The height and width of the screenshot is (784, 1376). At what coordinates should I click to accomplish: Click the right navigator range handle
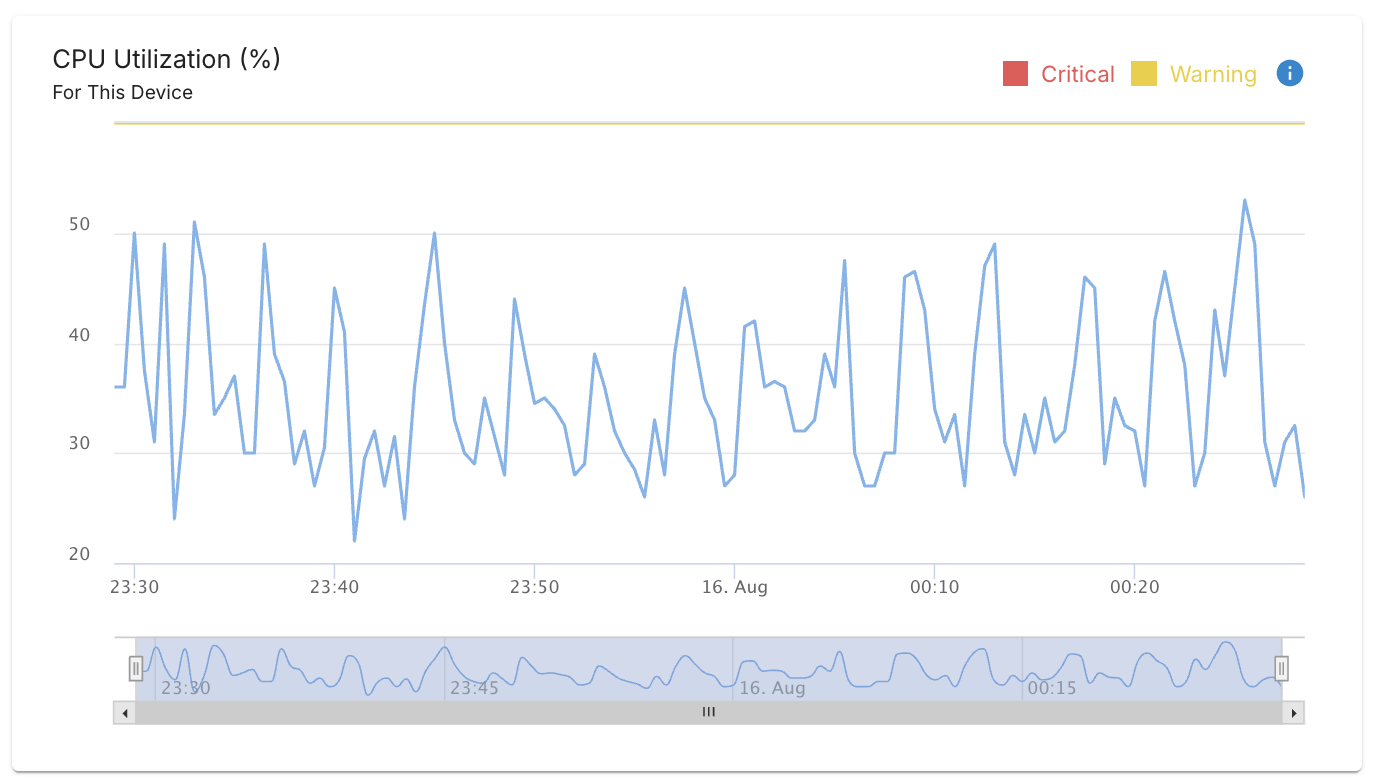pyautogui.click(x=1281, y=668)
